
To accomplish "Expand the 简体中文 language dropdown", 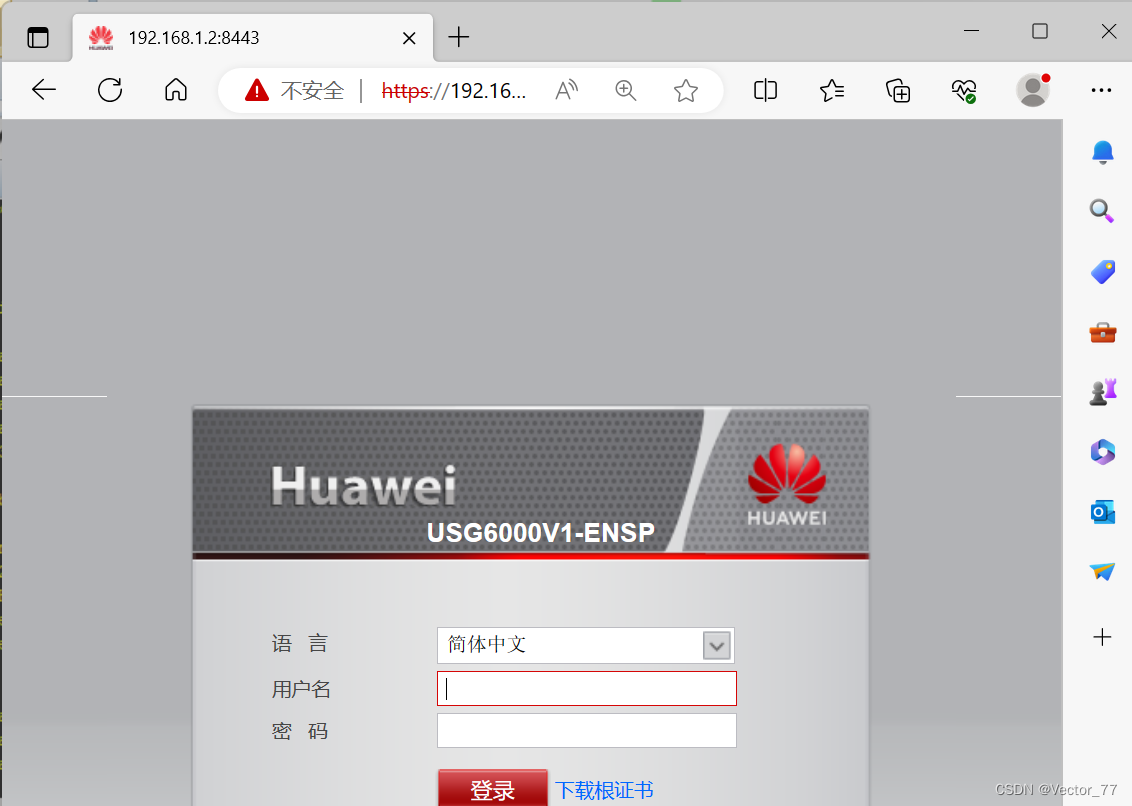I will [x=585, y=645].
